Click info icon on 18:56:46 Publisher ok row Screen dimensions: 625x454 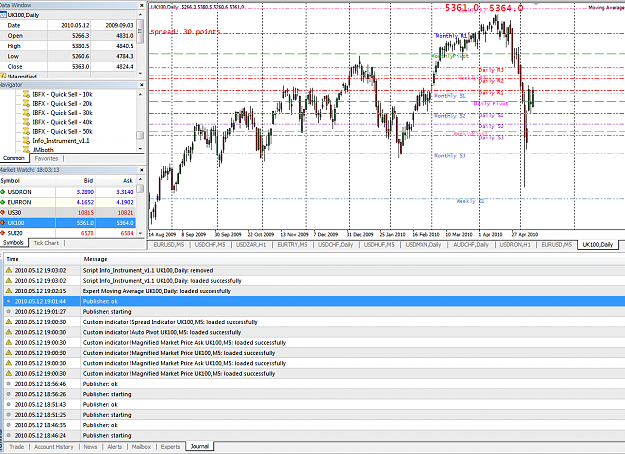point(9,384)
